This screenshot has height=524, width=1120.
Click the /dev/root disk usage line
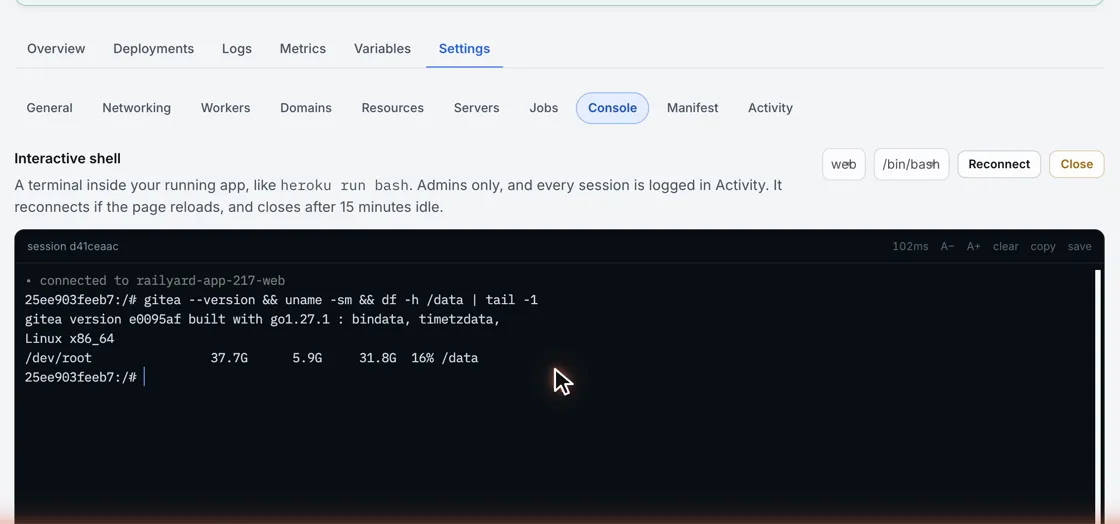point(251,358)
